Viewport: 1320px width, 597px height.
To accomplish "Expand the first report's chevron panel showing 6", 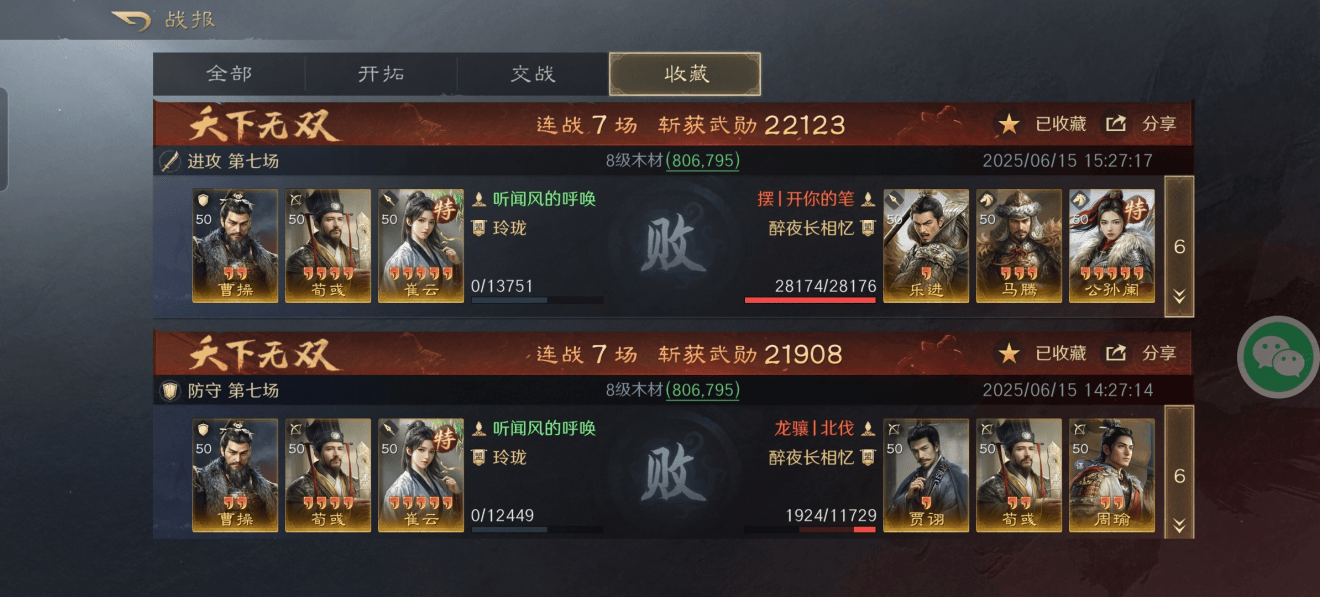I will click(x=1179, y=246).
